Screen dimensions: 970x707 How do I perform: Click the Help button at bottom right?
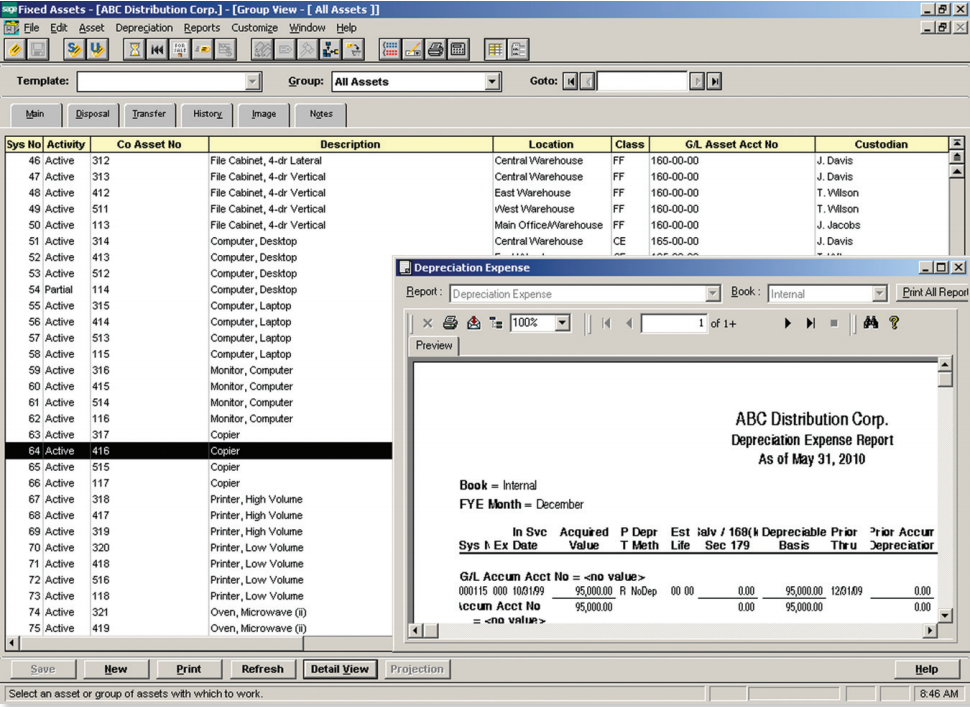click(x=926, y=669)
